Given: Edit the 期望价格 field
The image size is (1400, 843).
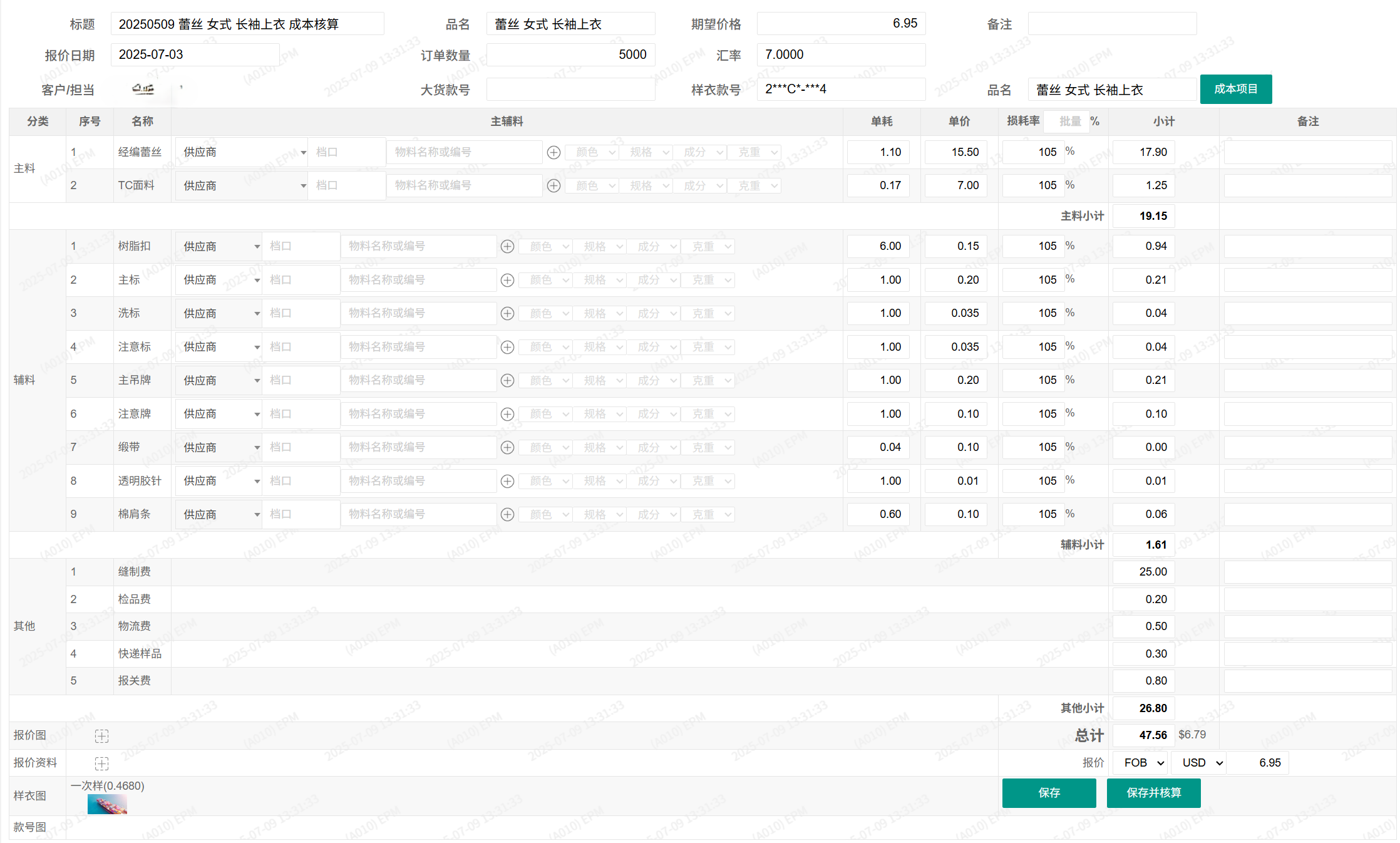Looking at the screenshot, I should point(841,23).
